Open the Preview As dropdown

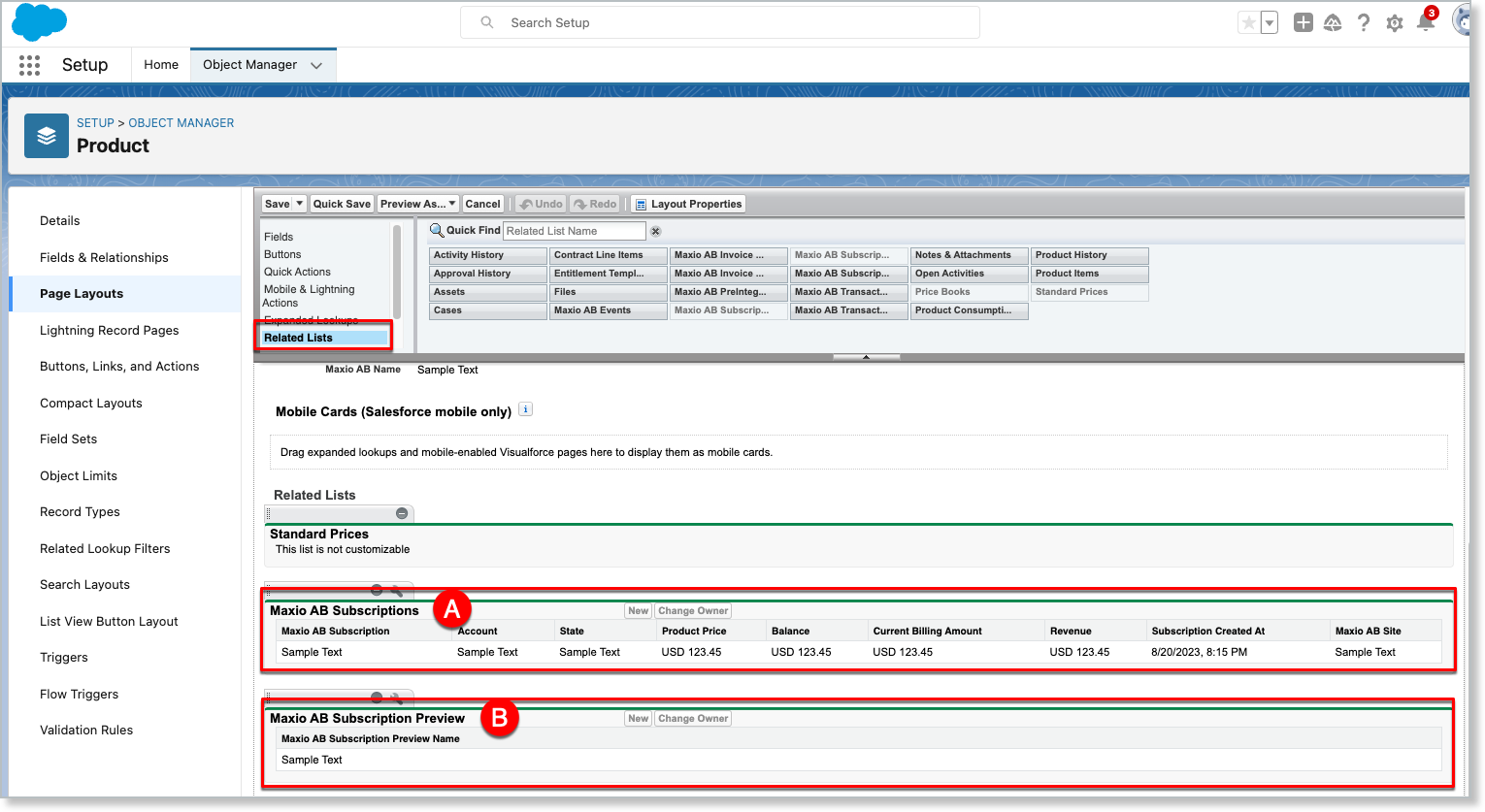coord(417,204)
